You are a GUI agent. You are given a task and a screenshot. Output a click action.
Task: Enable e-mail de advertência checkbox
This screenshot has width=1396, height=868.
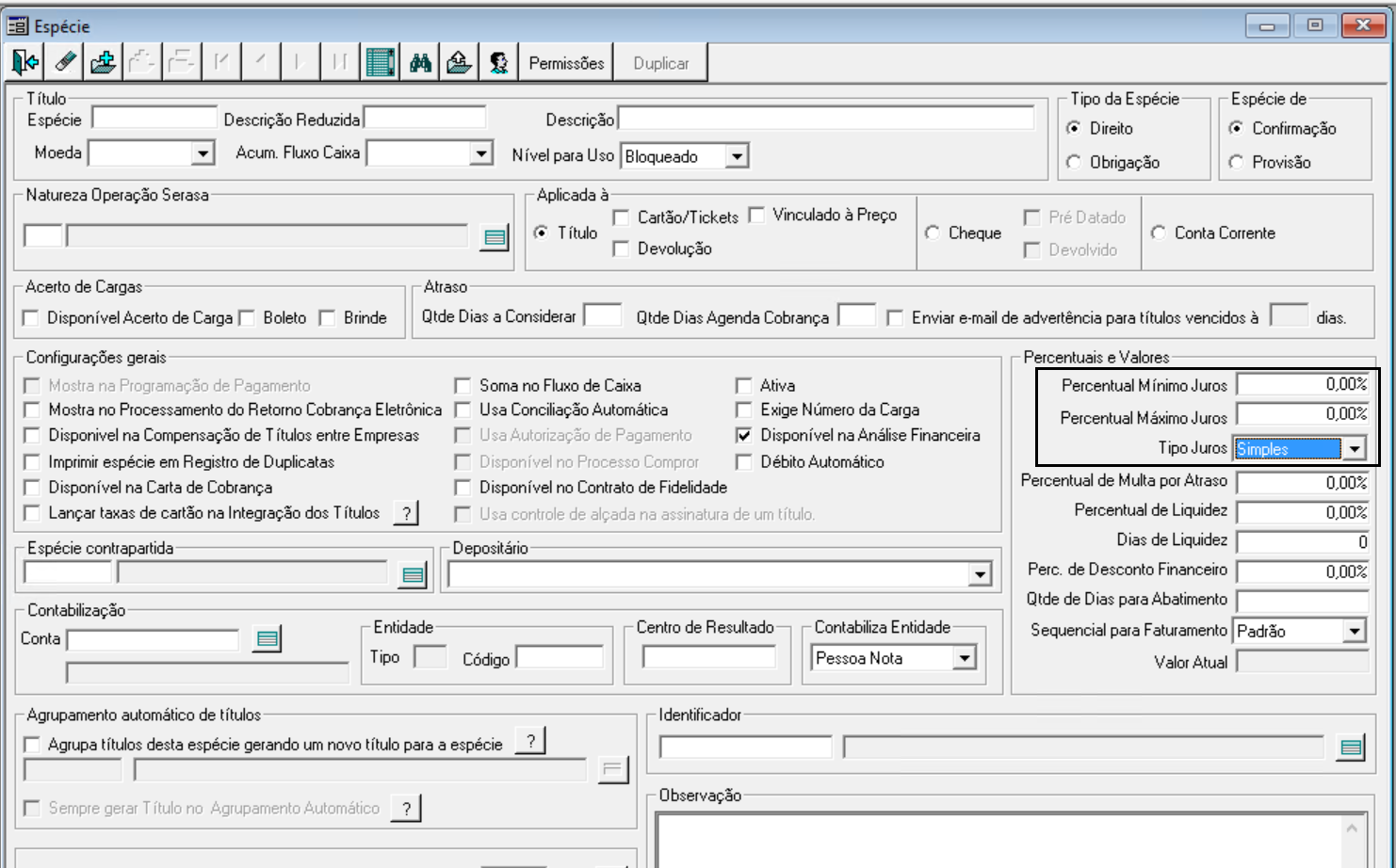coord(895,318)
